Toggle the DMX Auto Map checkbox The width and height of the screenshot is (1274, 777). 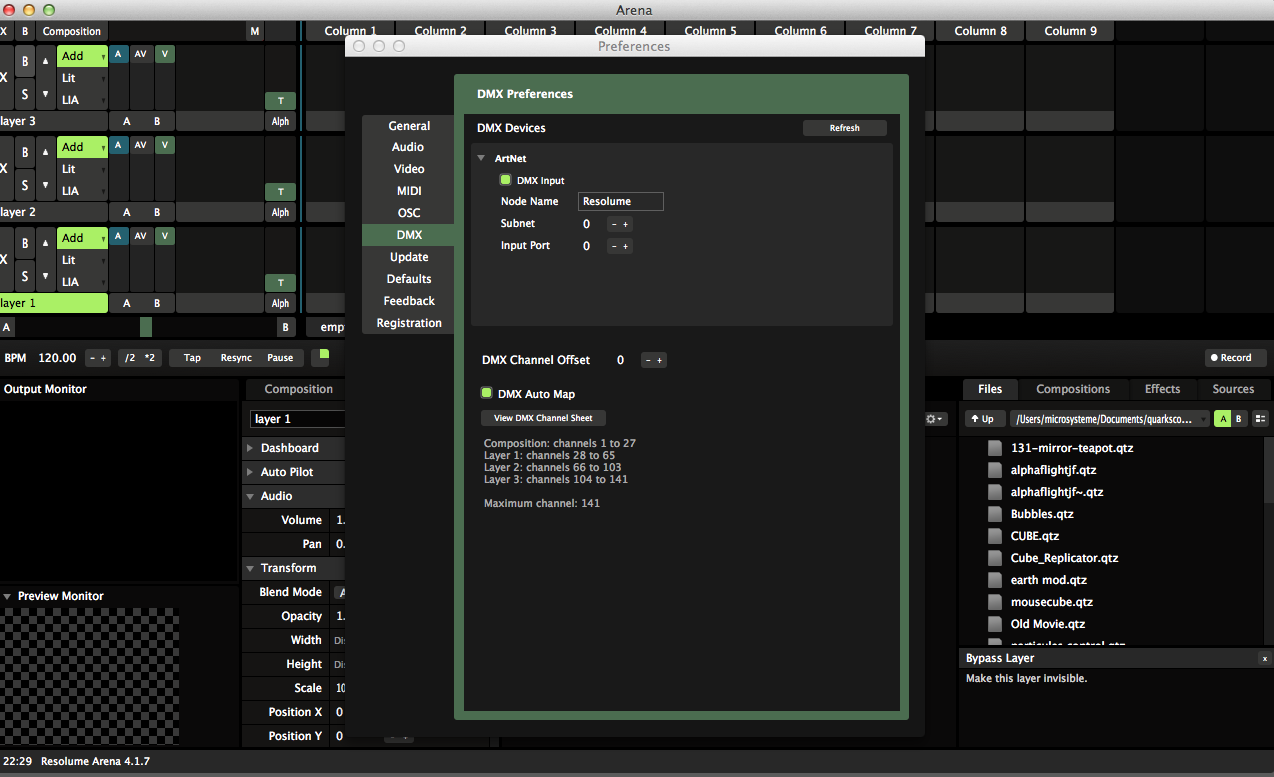[487, 394]
